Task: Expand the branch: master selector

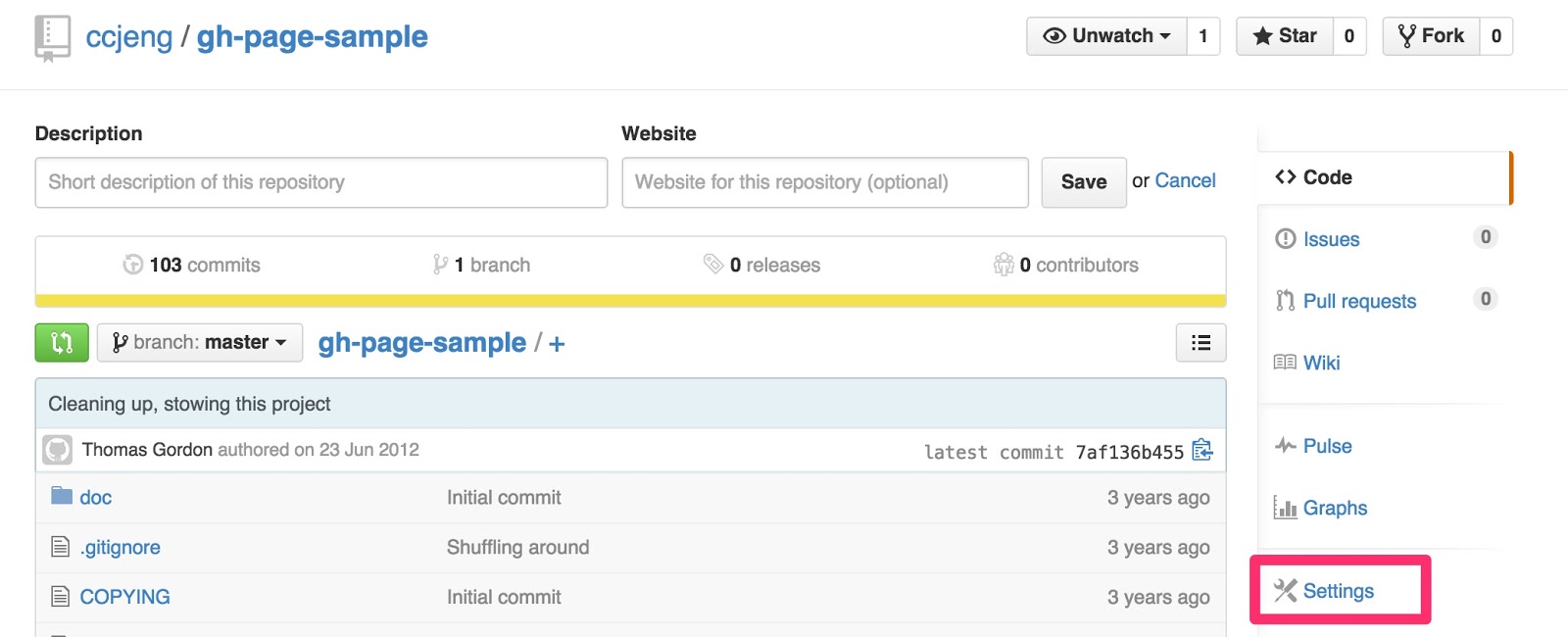Action: click(200, 343)
